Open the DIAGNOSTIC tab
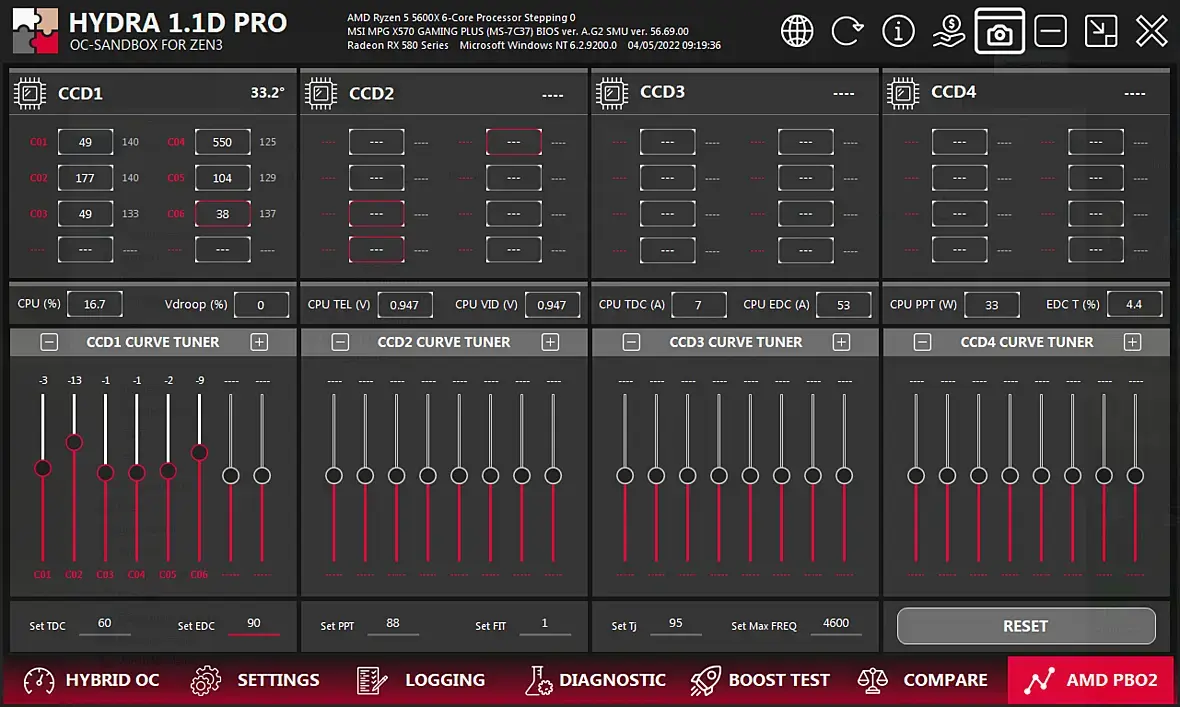Screen dimensions: 1180x707 point(595,680)
